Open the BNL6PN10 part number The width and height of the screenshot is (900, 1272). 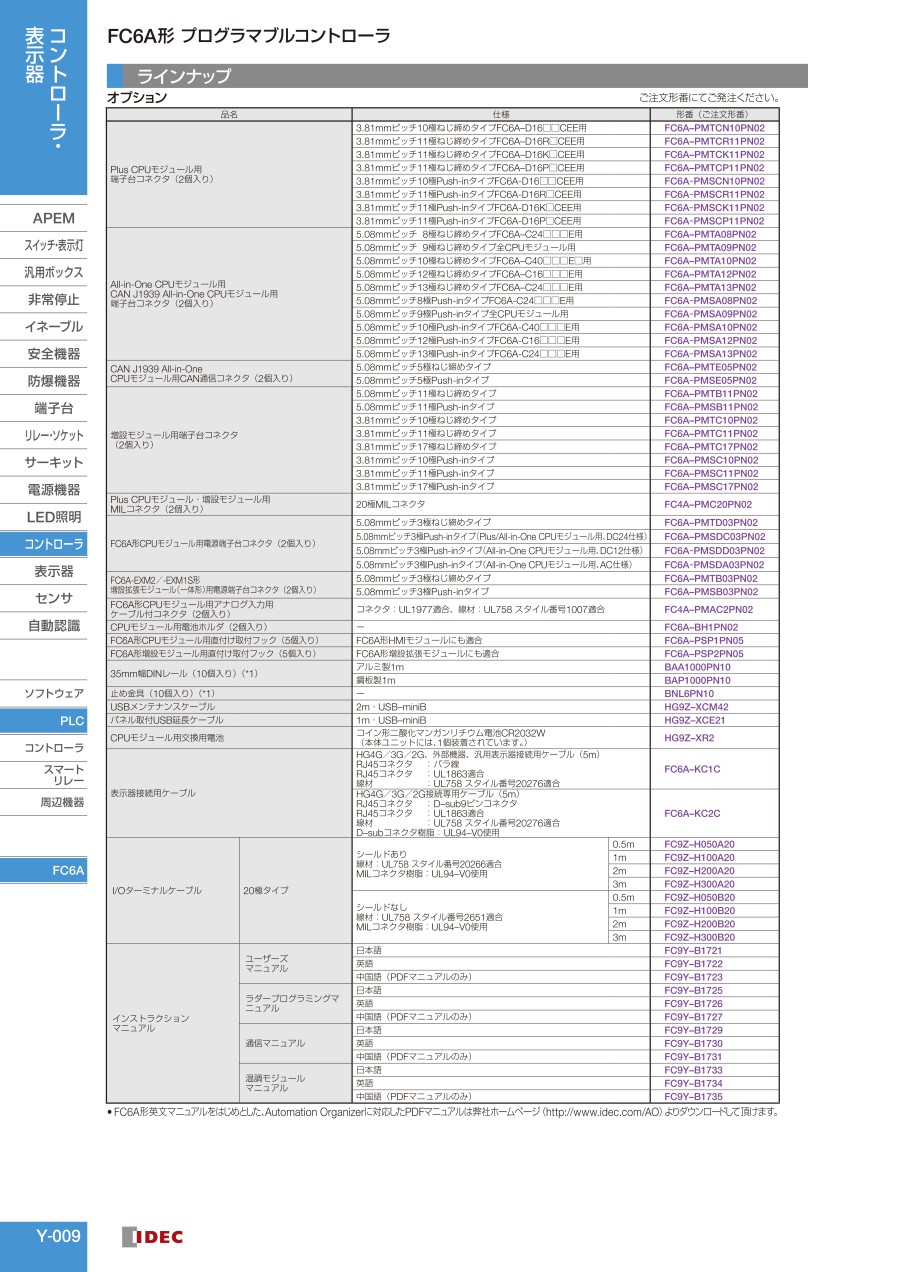[x=689, y=693]
